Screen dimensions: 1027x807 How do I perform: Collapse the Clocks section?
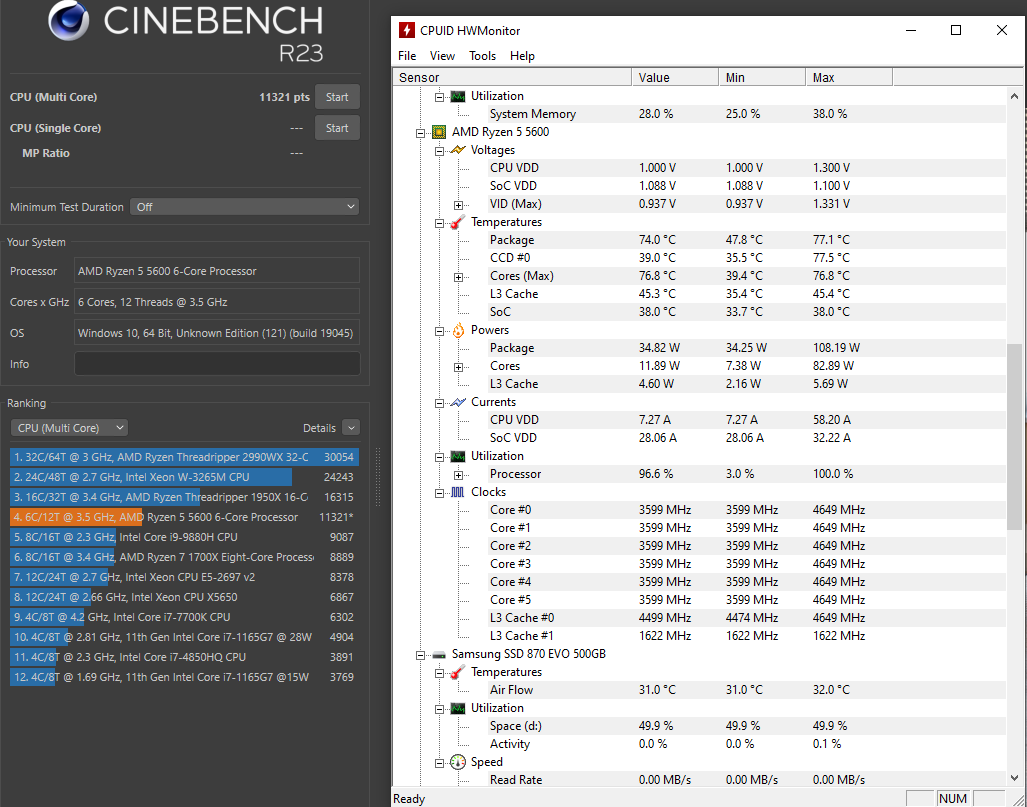pyautogui.click(x=439, y=493)
